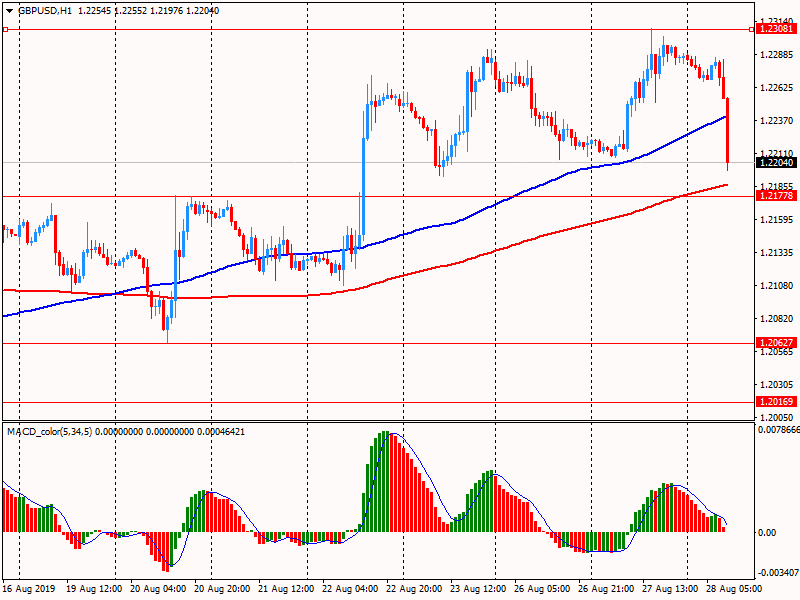Click the 20 Aug 04:00 time label
Screen dimensions: 800x600
click(x=158, y=589)
